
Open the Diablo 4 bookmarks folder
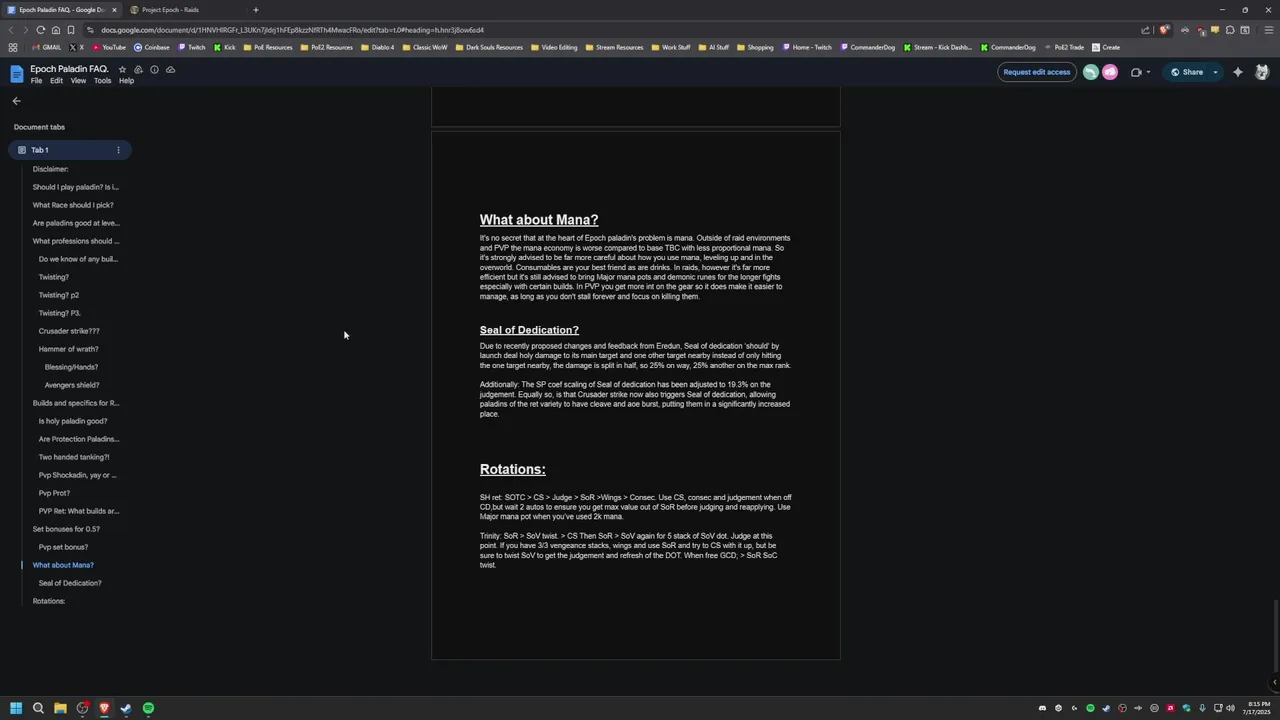(x=378, y=47)
